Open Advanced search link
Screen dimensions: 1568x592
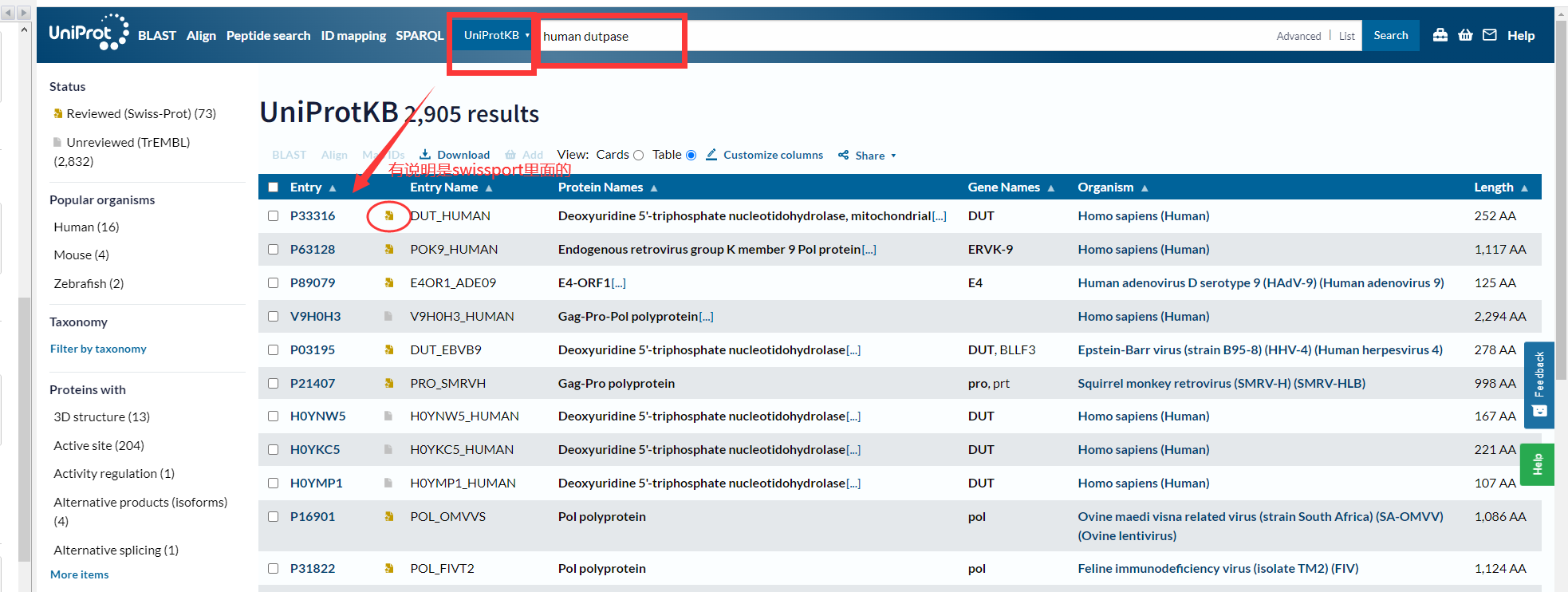[1298, 36]
